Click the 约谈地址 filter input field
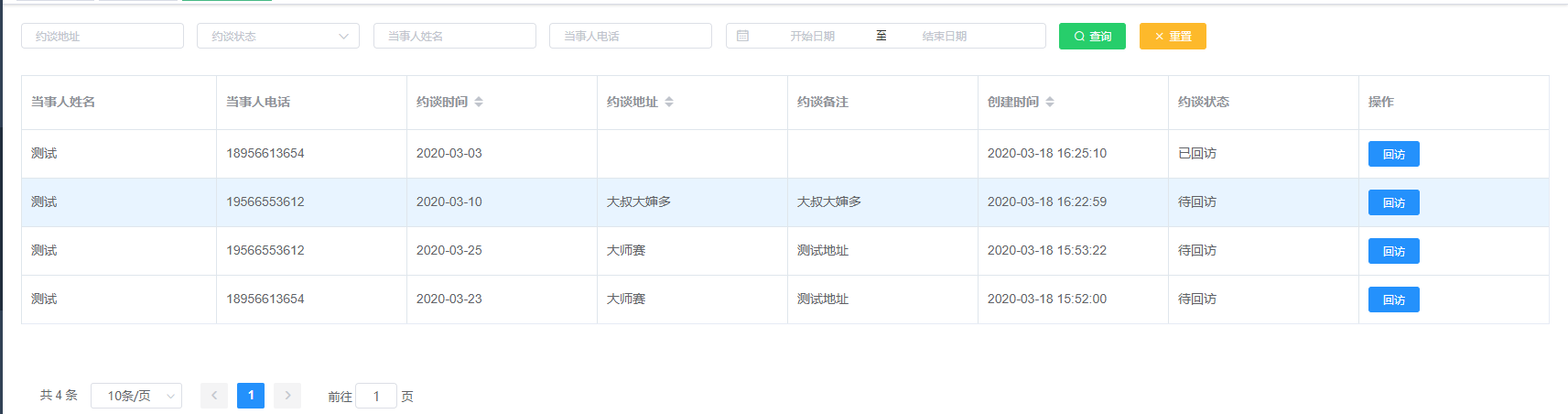 click(x=103, y=36)
